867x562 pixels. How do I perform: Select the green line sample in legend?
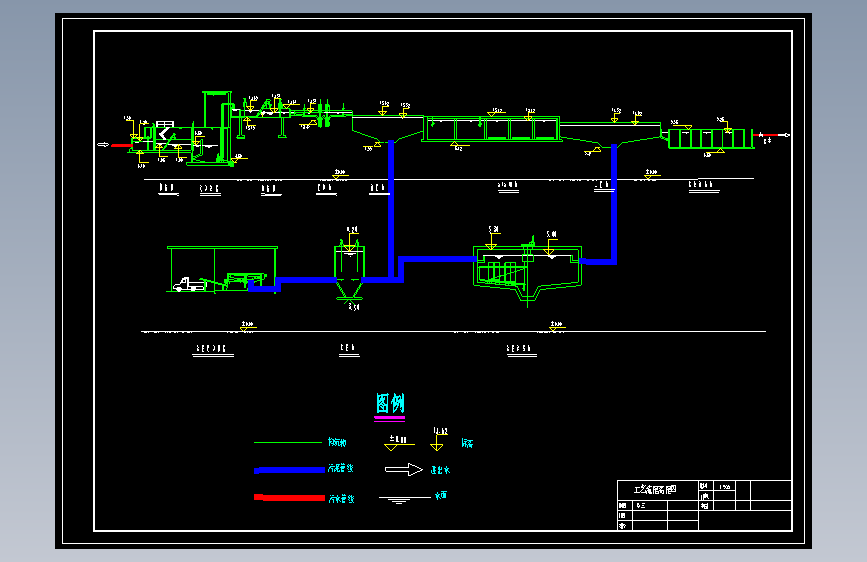[288, 443]
